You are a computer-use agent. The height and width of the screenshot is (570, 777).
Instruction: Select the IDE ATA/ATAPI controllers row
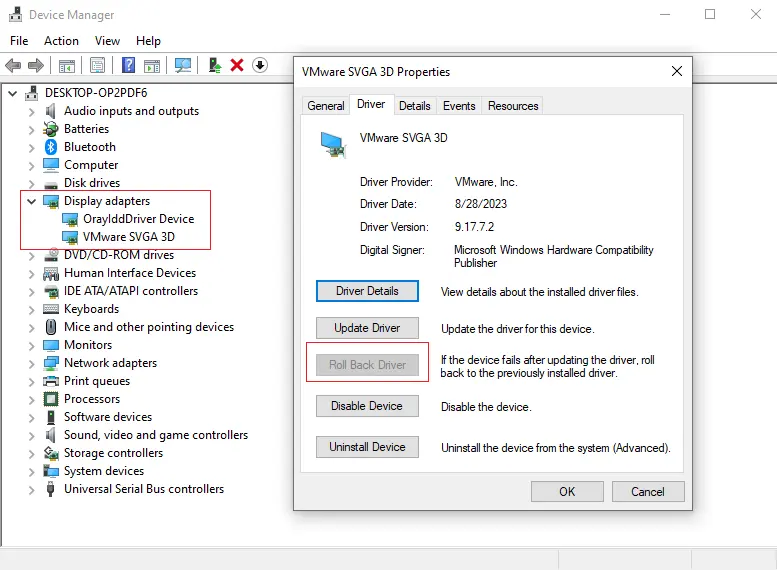pyautogui.click(x=130, y=291)
